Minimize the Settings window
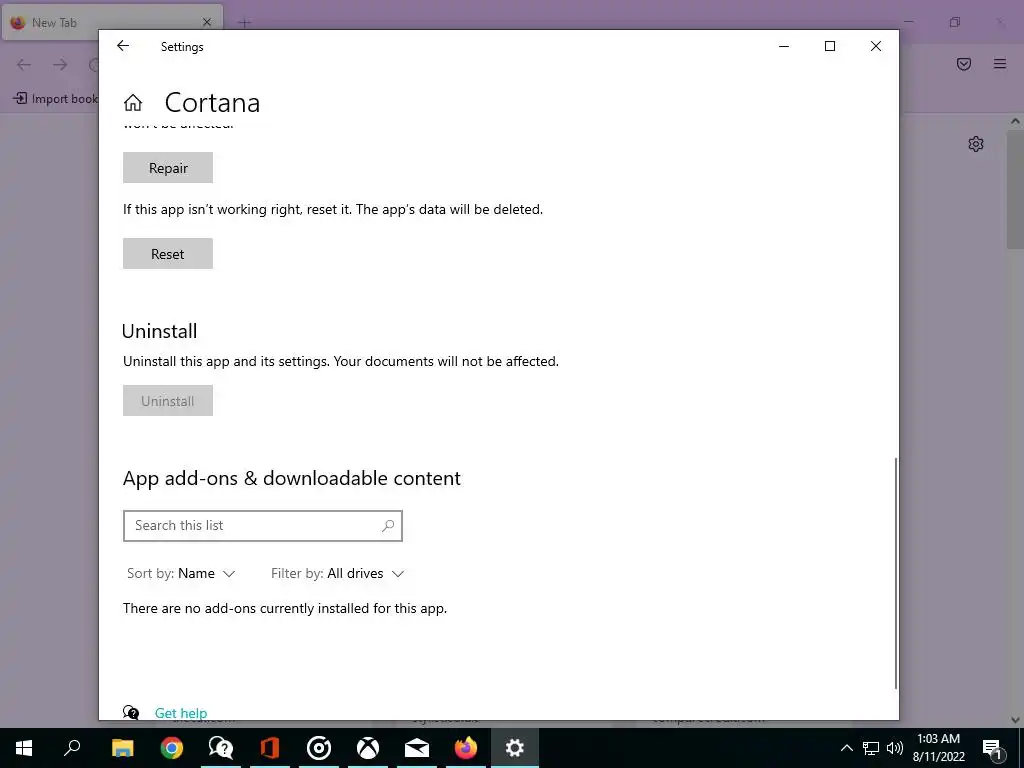The height and width of the screenshot is (768, 1024). [x=784, y=46]
